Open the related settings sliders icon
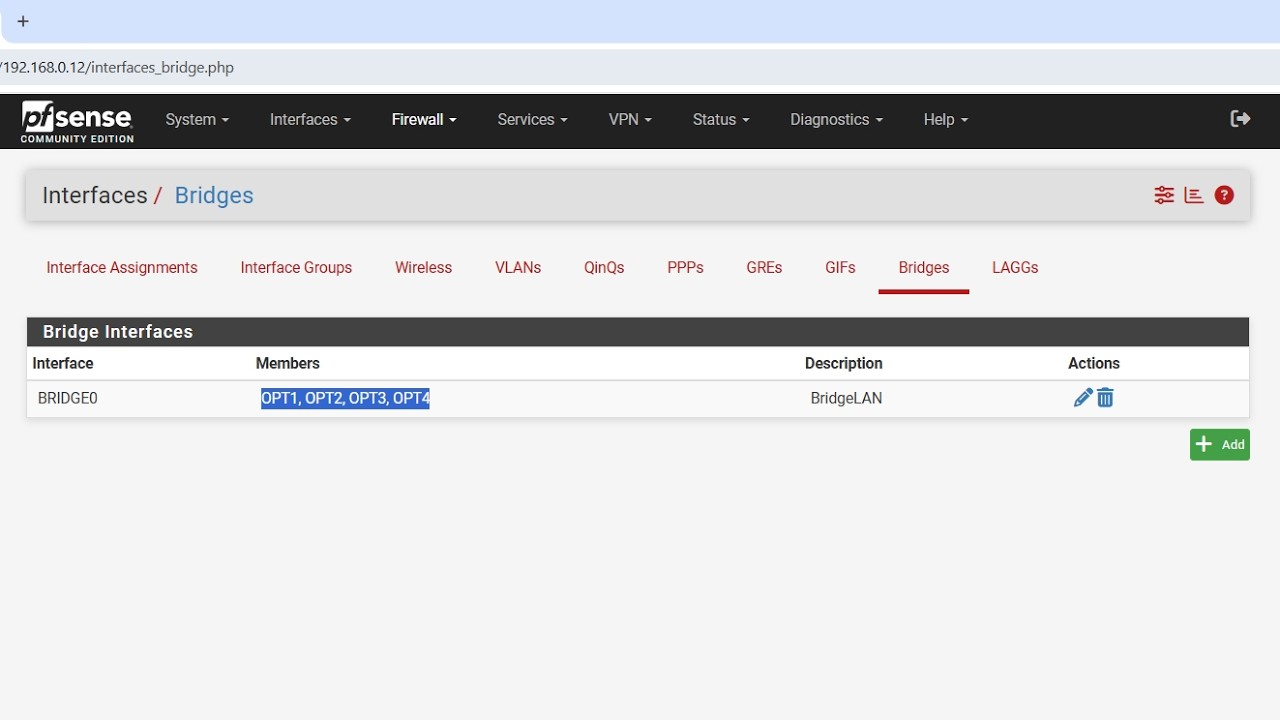Screen dimensions: 1280x720 click(x=1164, y=195)
